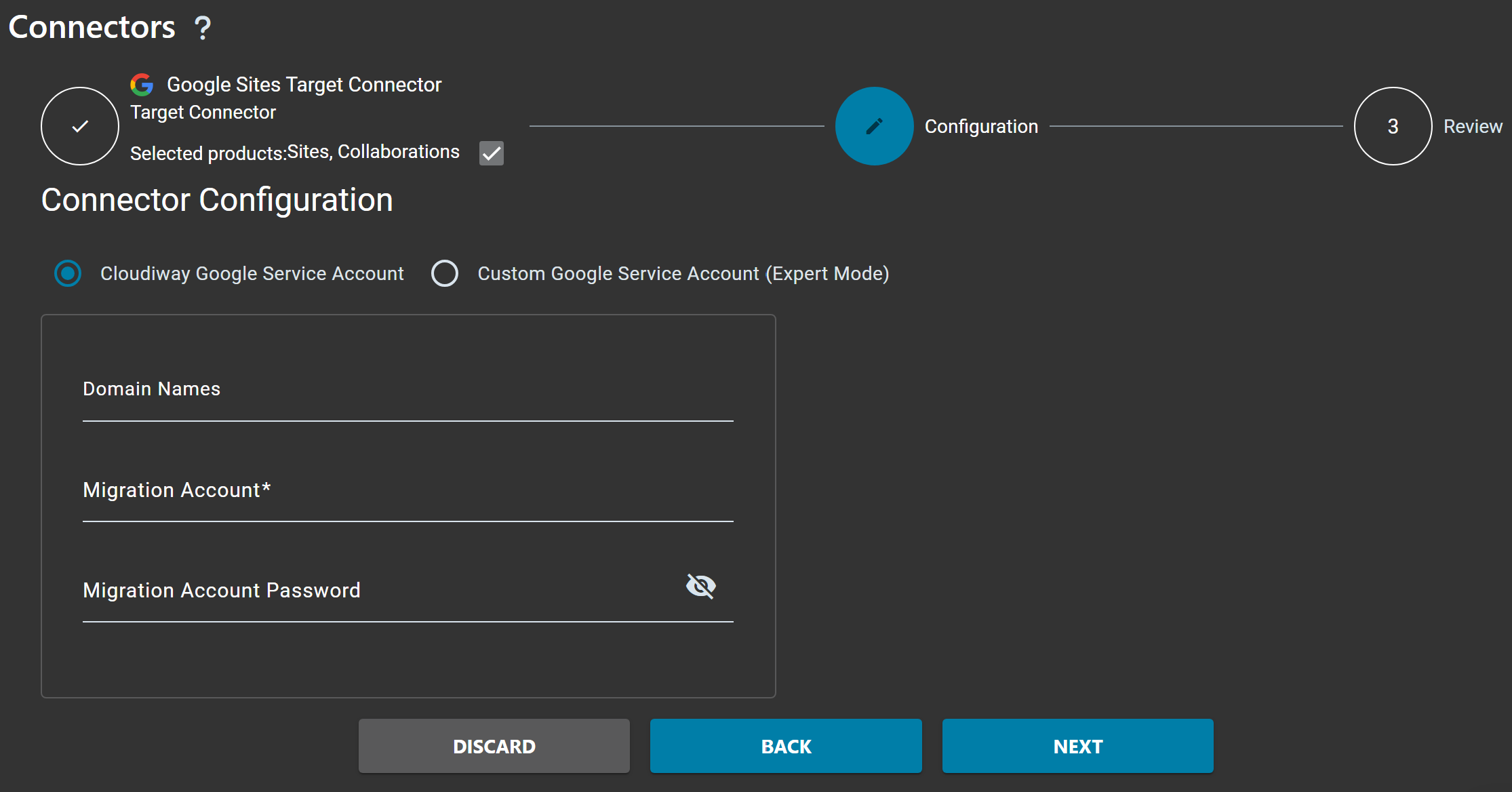Click the Configuration step label
This screenshot has width=1512, height=792.
[x=981, y=126]
